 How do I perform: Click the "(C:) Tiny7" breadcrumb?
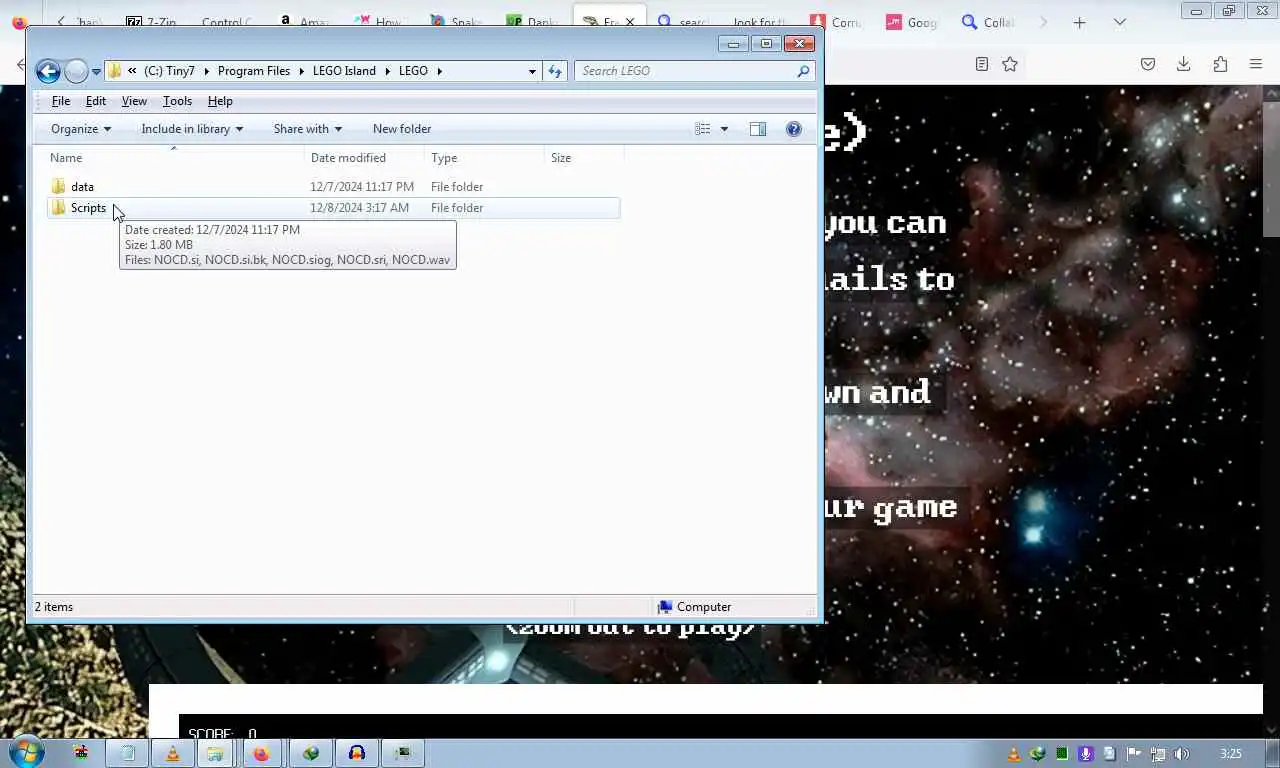coord(169,71)
